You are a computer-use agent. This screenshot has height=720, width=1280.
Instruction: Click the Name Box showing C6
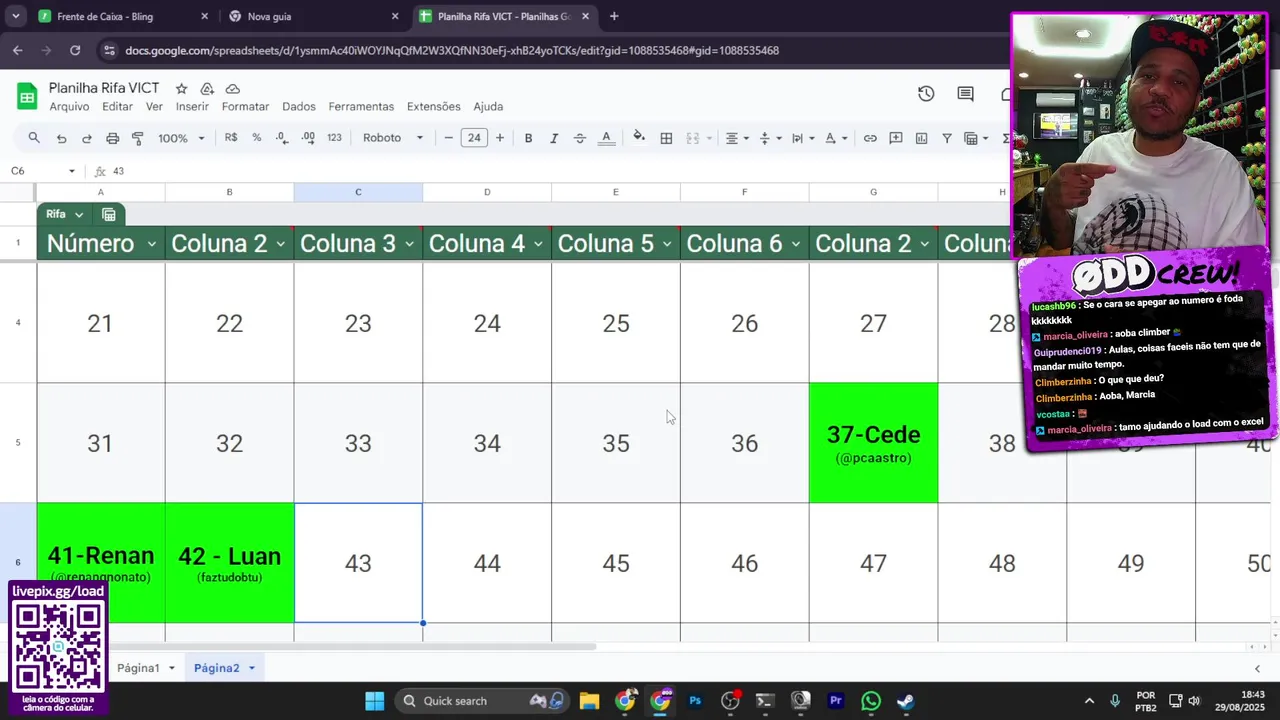point(42,171)
